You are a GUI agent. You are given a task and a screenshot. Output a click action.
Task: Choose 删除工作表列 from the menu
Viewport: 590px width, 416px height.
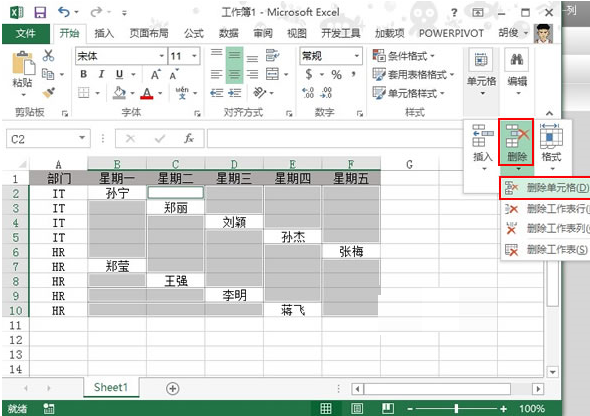(x=545, y=228)
